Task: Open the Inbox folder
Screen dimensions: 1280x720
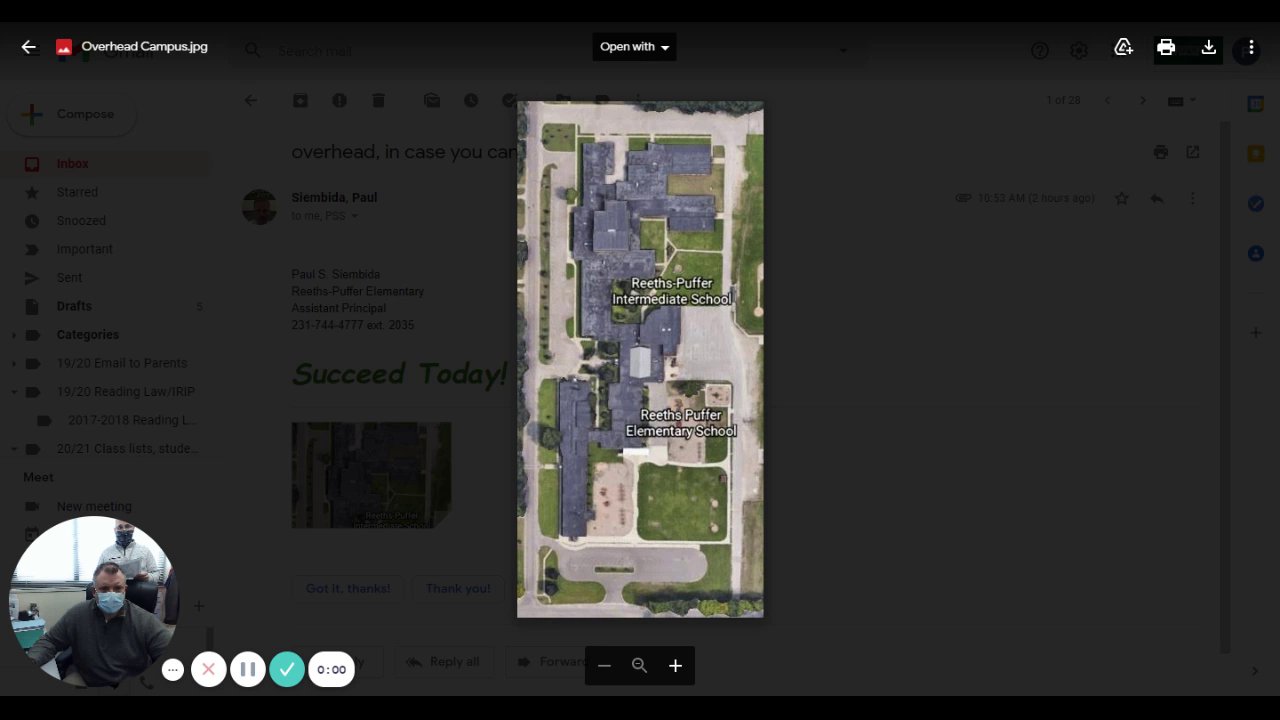Action: tap(72, 164)
